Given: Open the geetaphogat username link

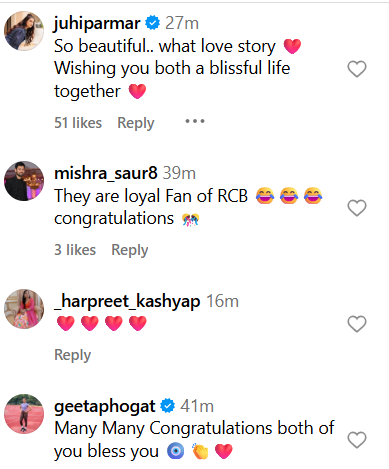Looking at the screenshot, I should pyautogui.click(x=105, y=407).
